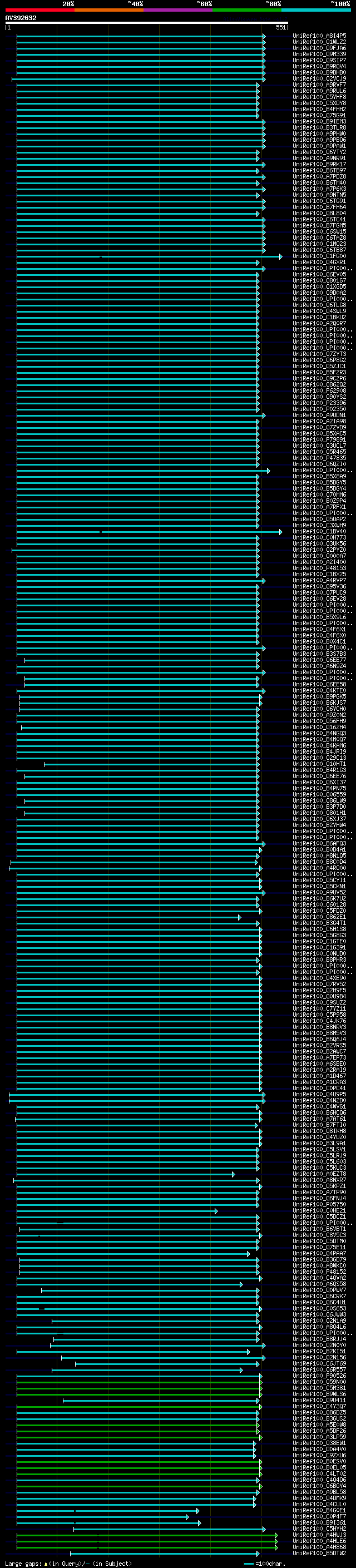Open hit UniRef100_A9RVF7
This screenshot has width=356, height=1568.
(319, 85)
